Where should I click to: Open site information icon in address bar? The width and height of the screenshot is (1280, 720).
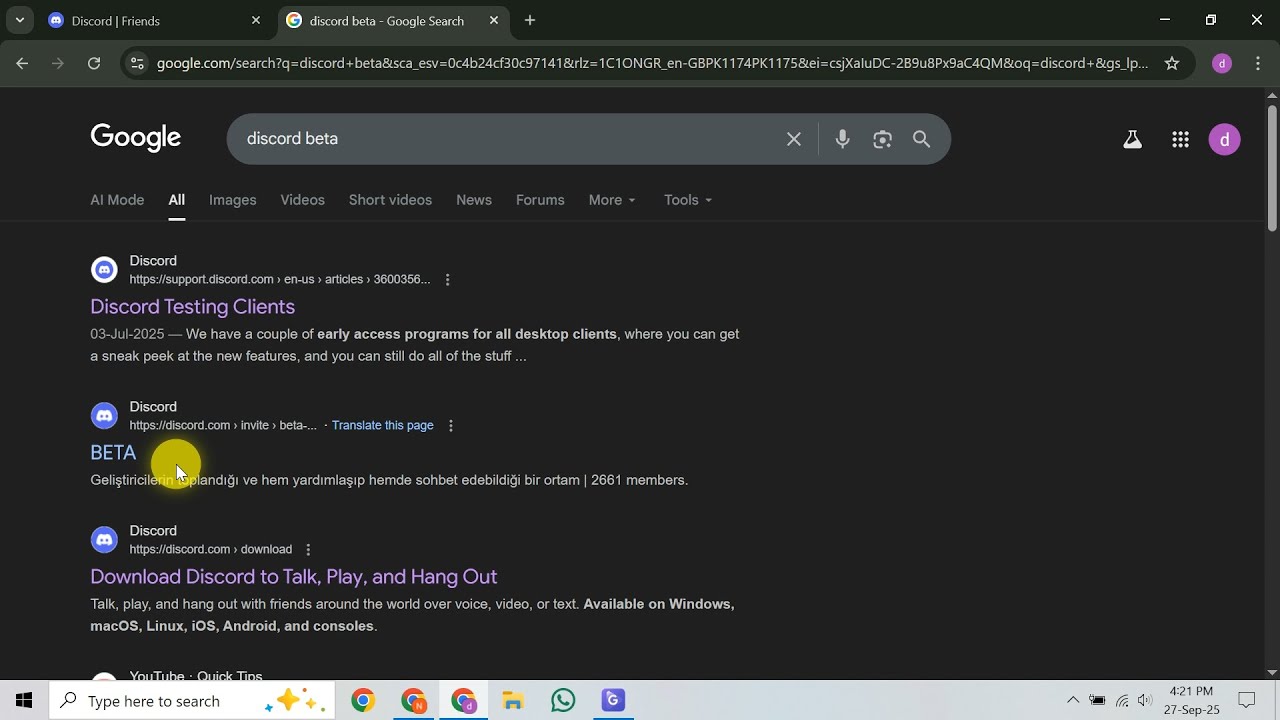coord(138,63)
